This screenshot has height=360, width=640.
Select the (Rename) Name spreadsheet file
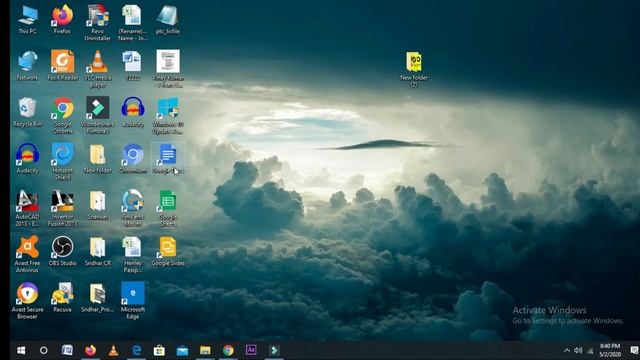[132, 23]
